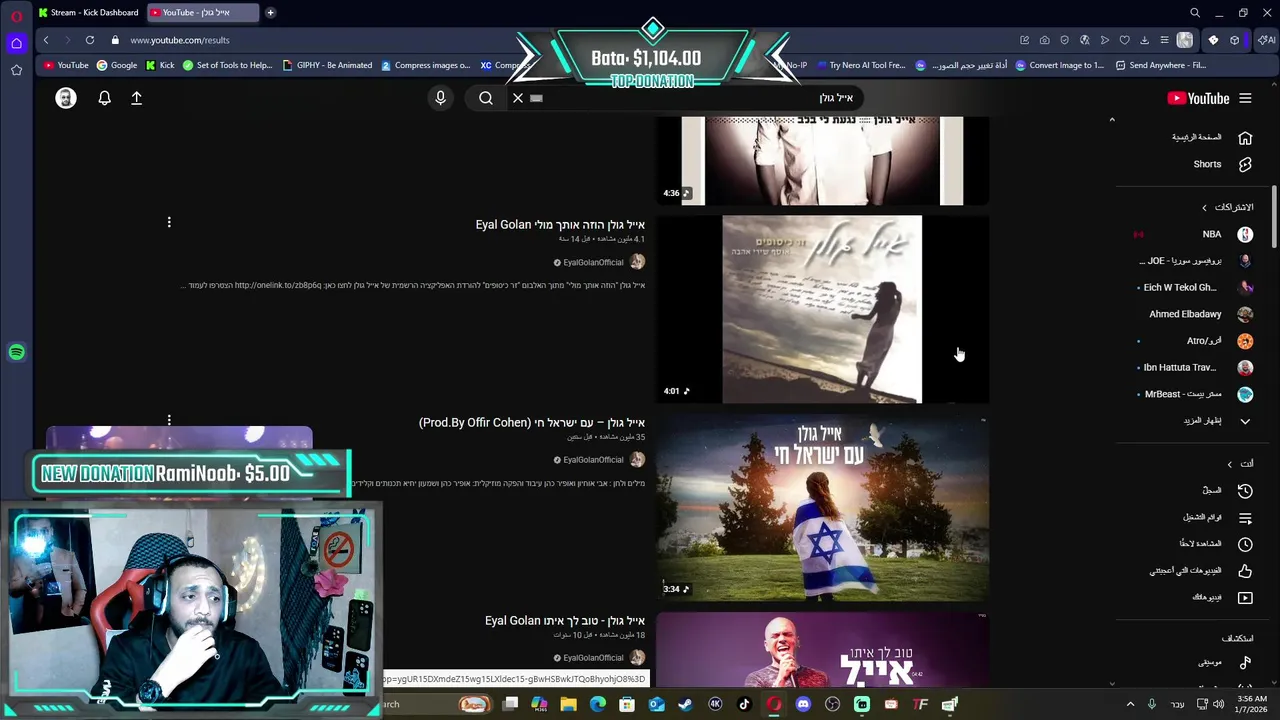Viewport: 1280px width, 720px height.
Task: Open the Google bookmark
Action: pos(117,65)
